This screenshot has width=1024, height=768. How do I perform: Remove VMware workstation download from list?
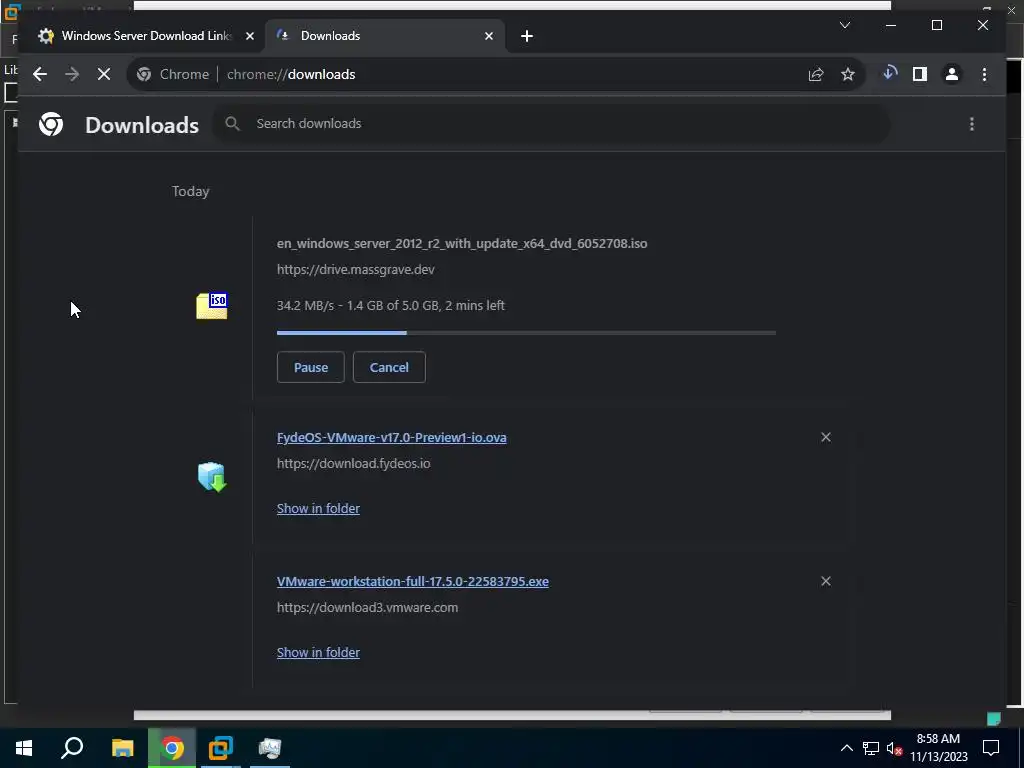[825, 581]
